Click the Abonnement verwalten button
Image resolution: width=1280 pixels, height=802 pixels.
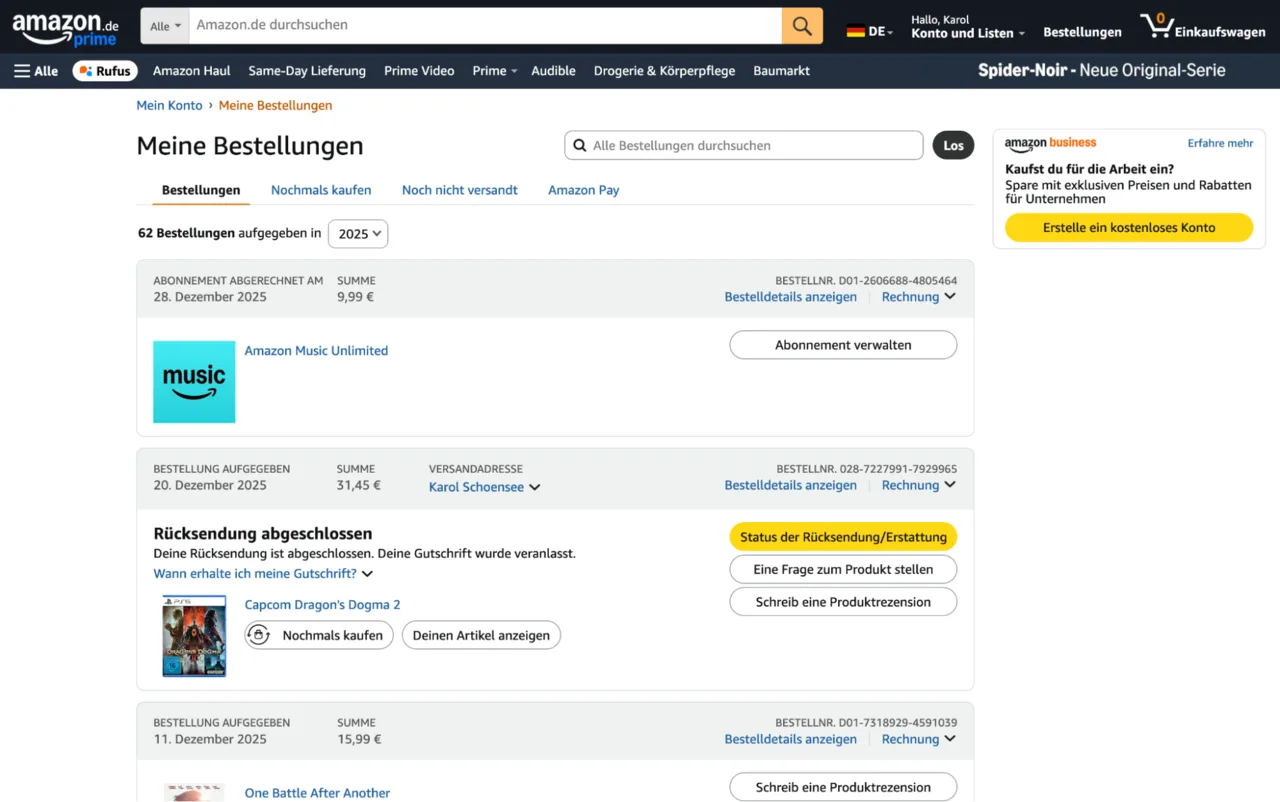point(843,345)
